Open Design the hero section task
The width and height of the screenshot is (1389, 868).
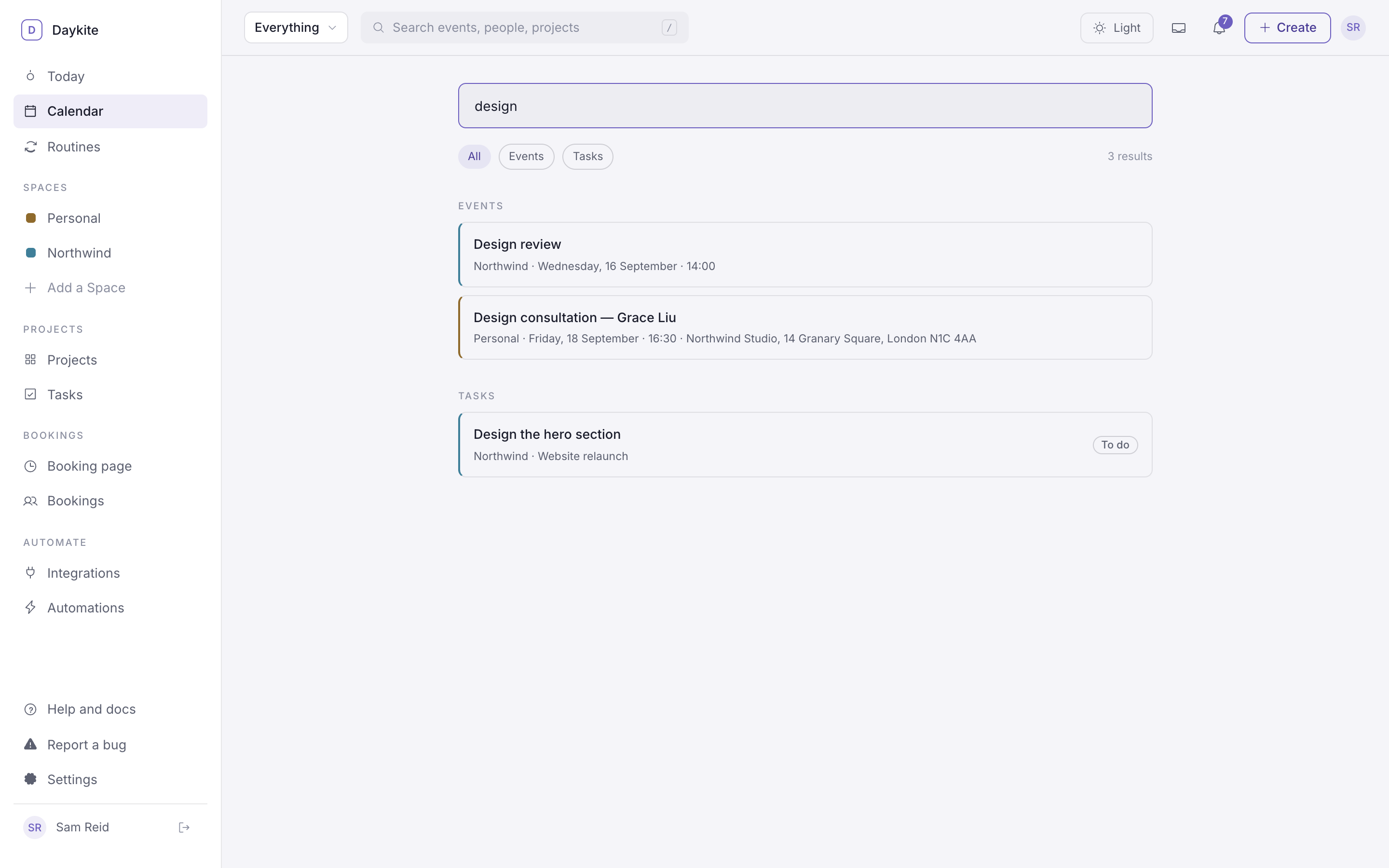pos(804,444)
